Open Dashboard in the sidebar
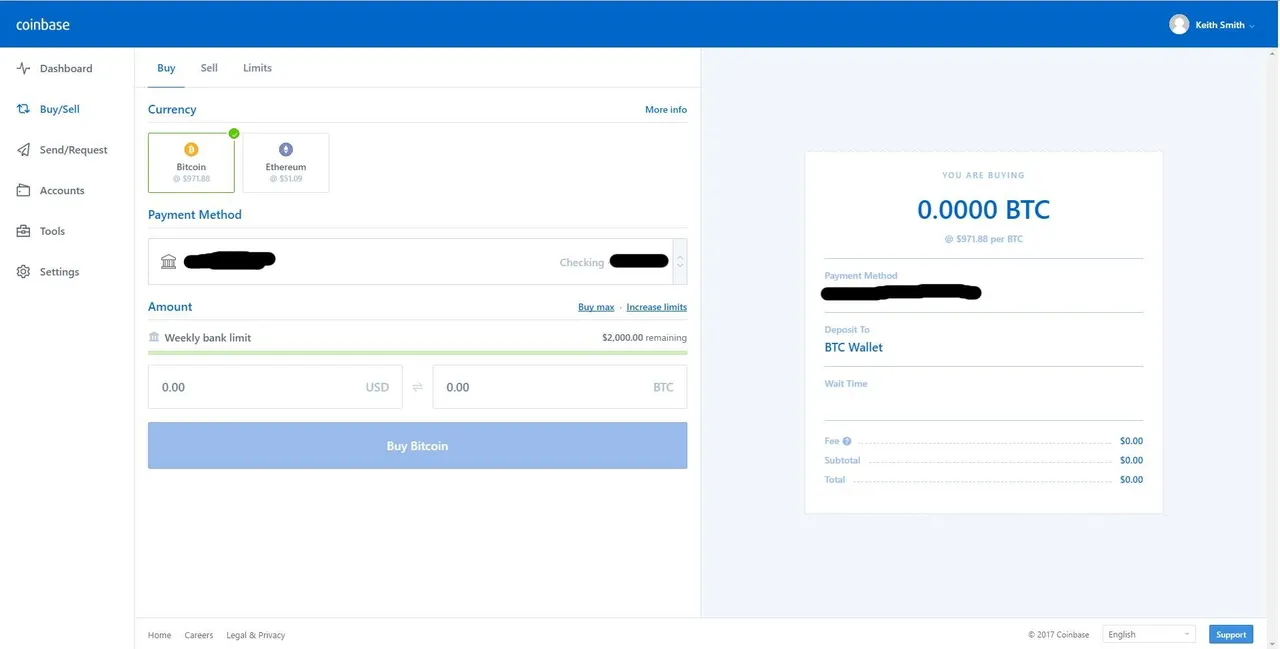The height and width of the screenshot is (649, 1280). (x=66, y=68)
